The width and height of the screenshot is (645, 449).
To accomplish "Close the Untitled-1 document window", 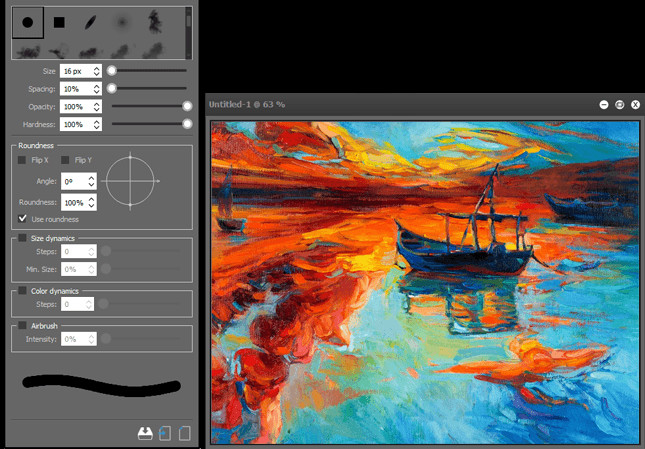I will pos(636,104).
